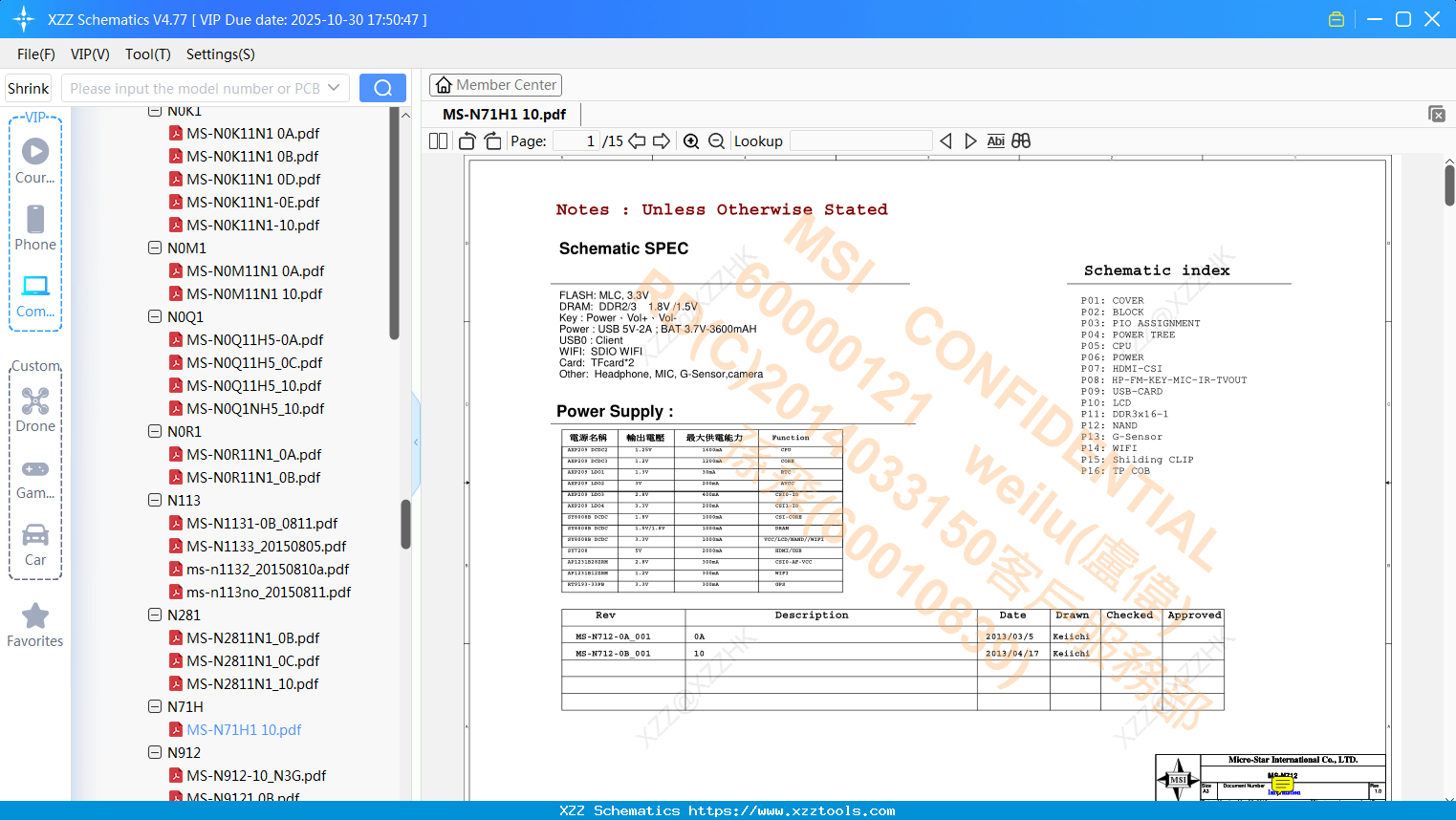Go to the next page arrow
The image size is (1456, 820).
click(662, 141)
